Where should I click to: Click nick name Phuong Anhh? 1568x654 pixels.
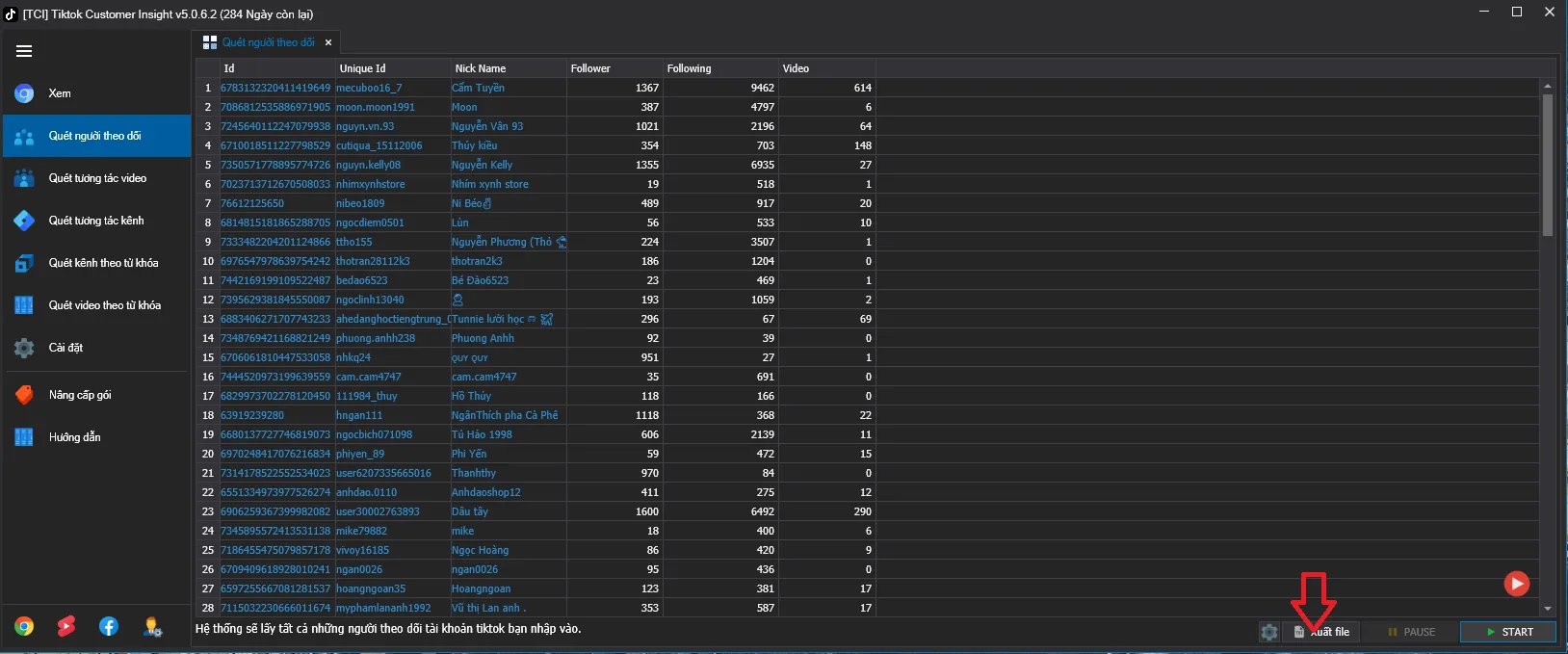pos(483,338)
